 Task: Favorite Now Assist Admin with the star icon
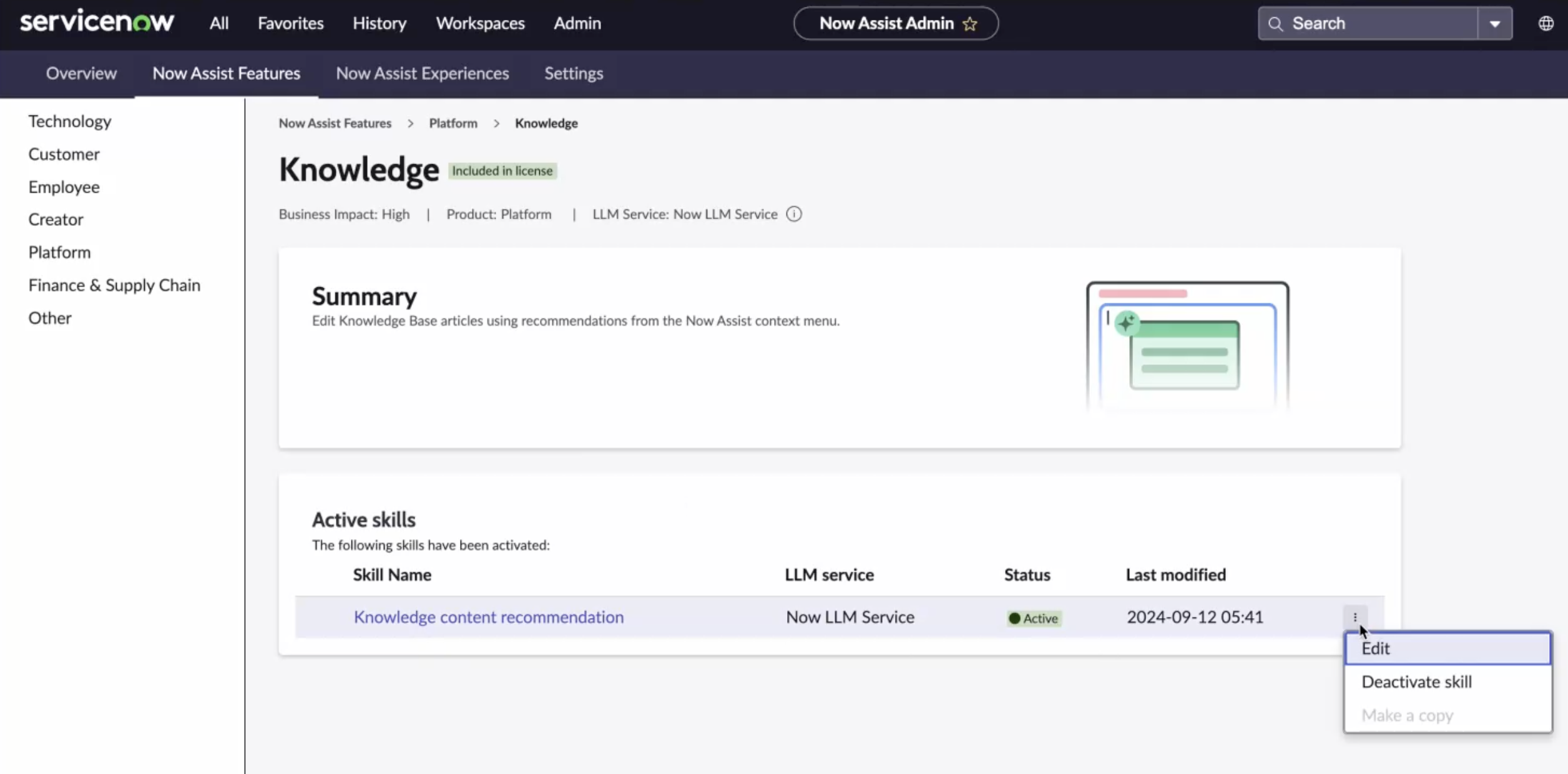pyautogui.click(x=970, y=24)
